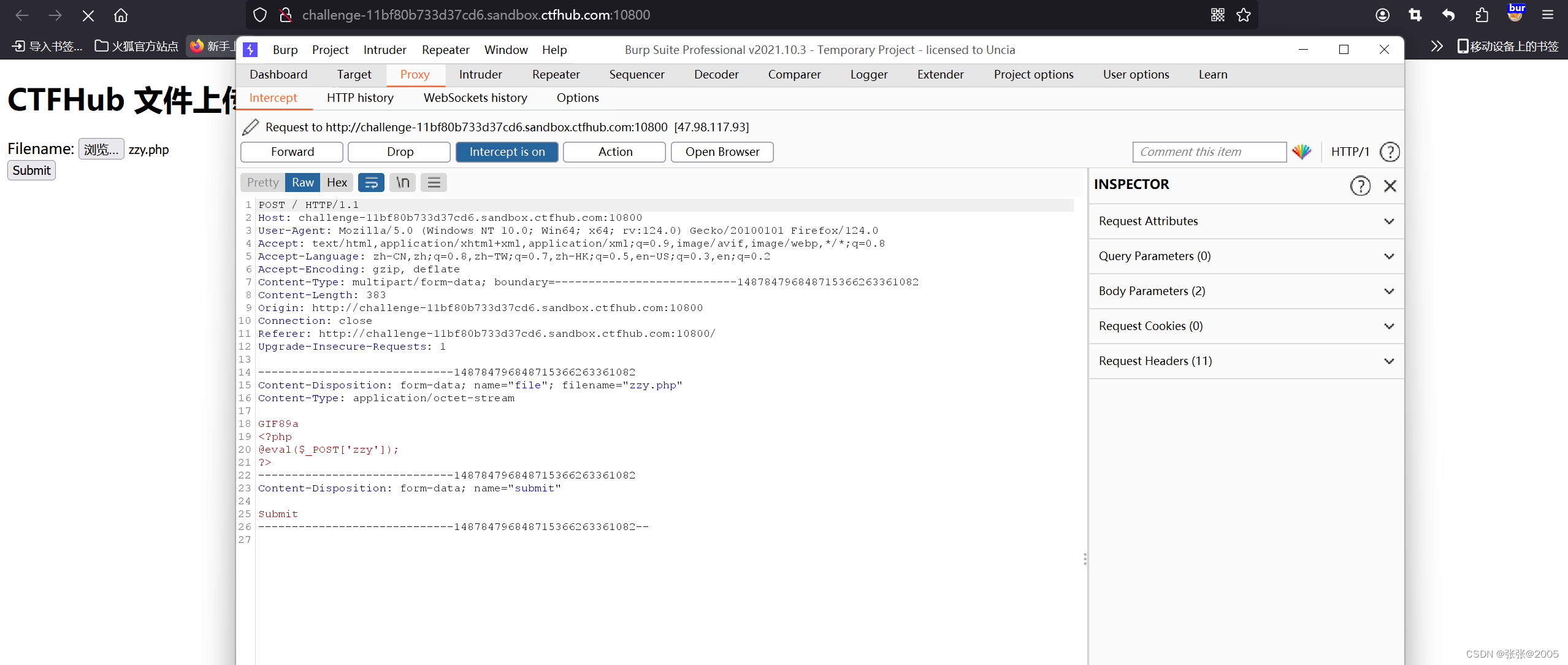Stop the page load in the Firefox toolbar
The image size is (1568, 665).
click(x=88, y=15)
